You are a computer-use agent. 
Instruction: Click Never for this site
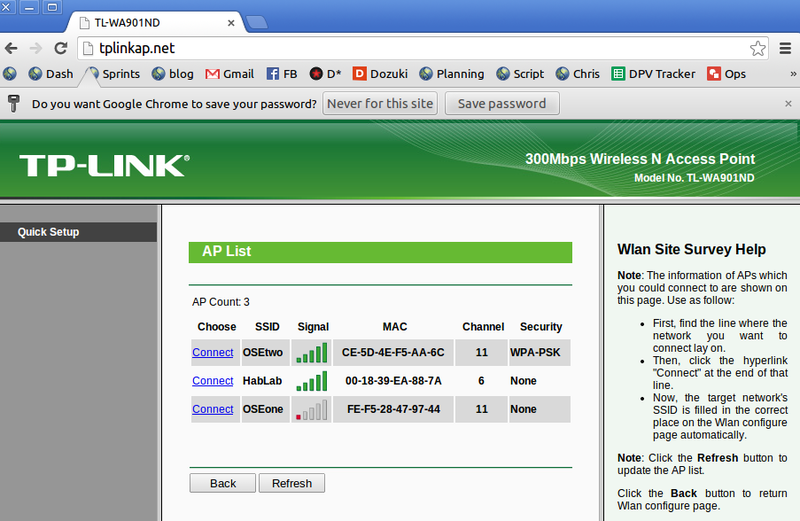click(380, 104)
